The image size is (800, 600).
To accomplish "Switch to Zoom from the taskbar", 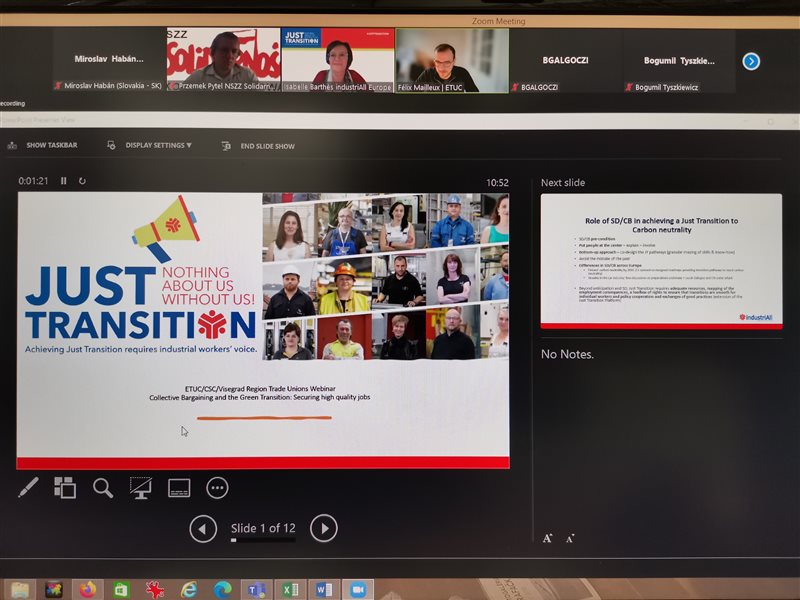I will pos(358,590).
